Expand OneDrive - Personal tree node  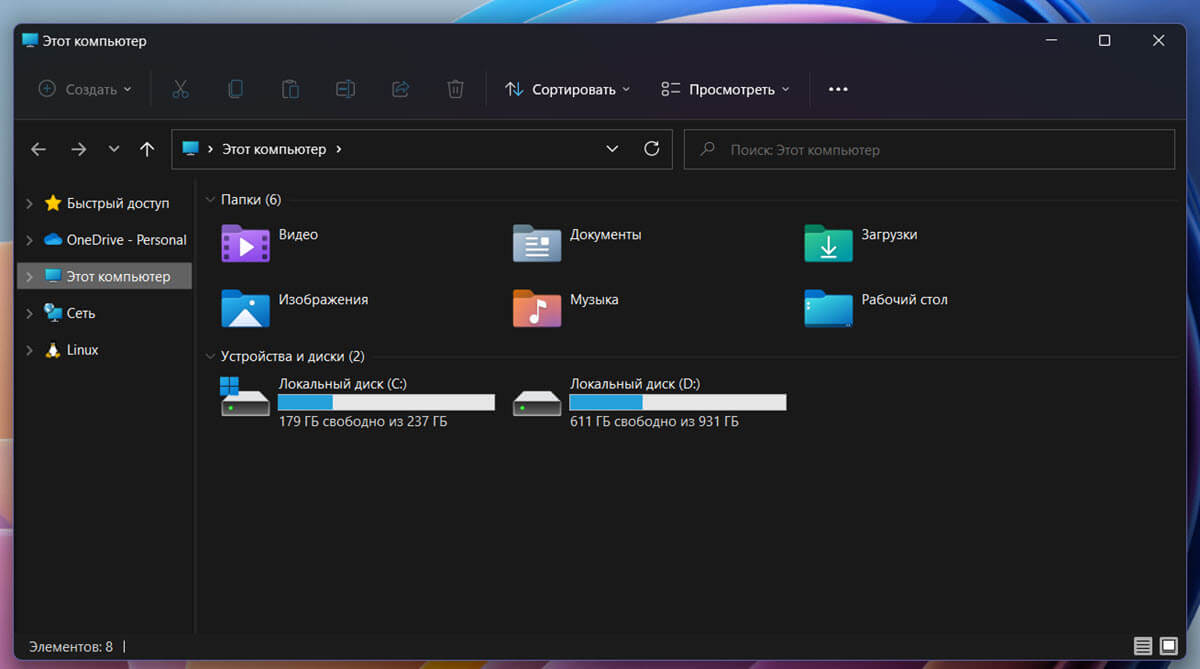29,240
